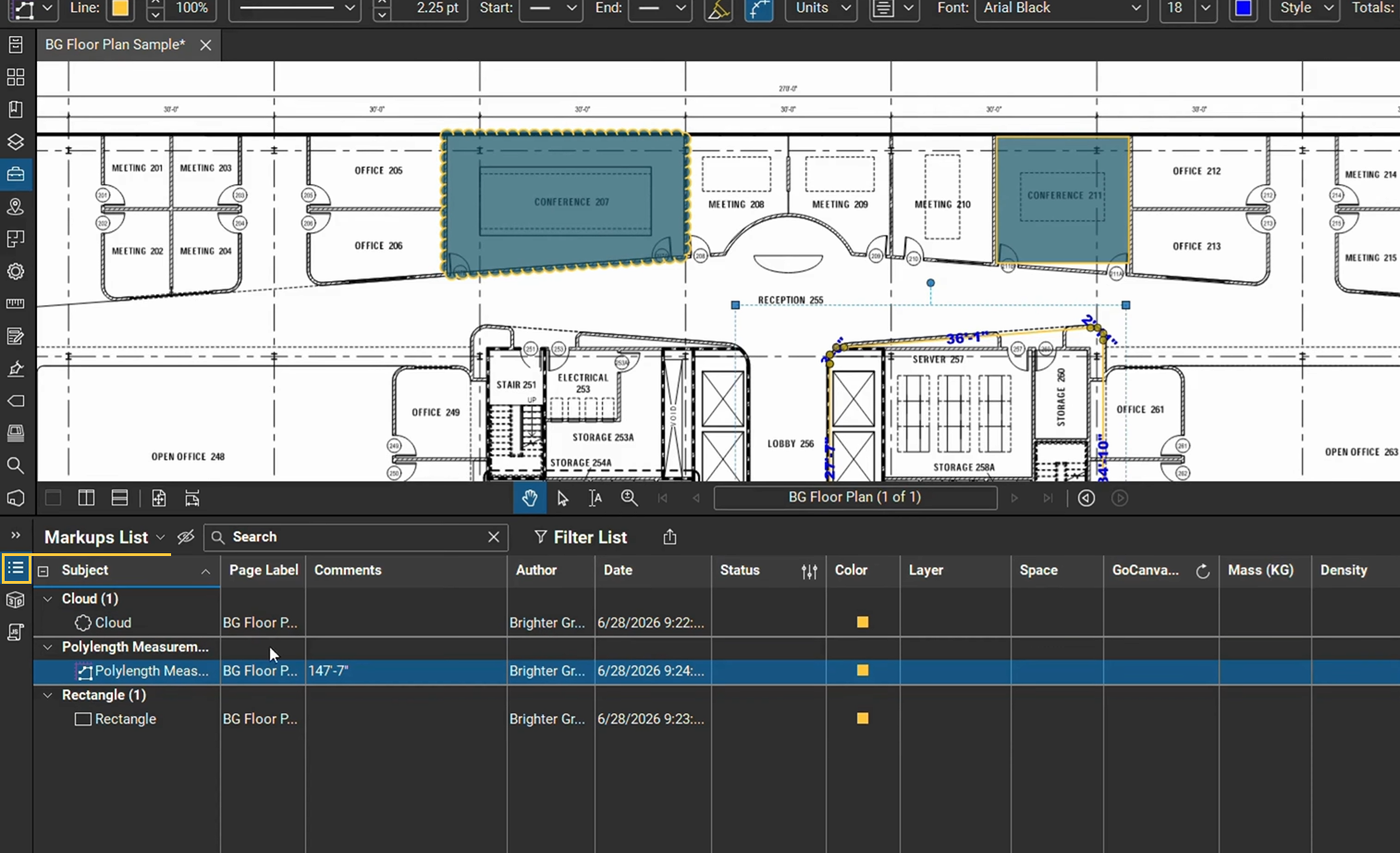Toggle the Markups List panel icon
The height and width of the screenshot is (853, 1400).
[16, 568]
